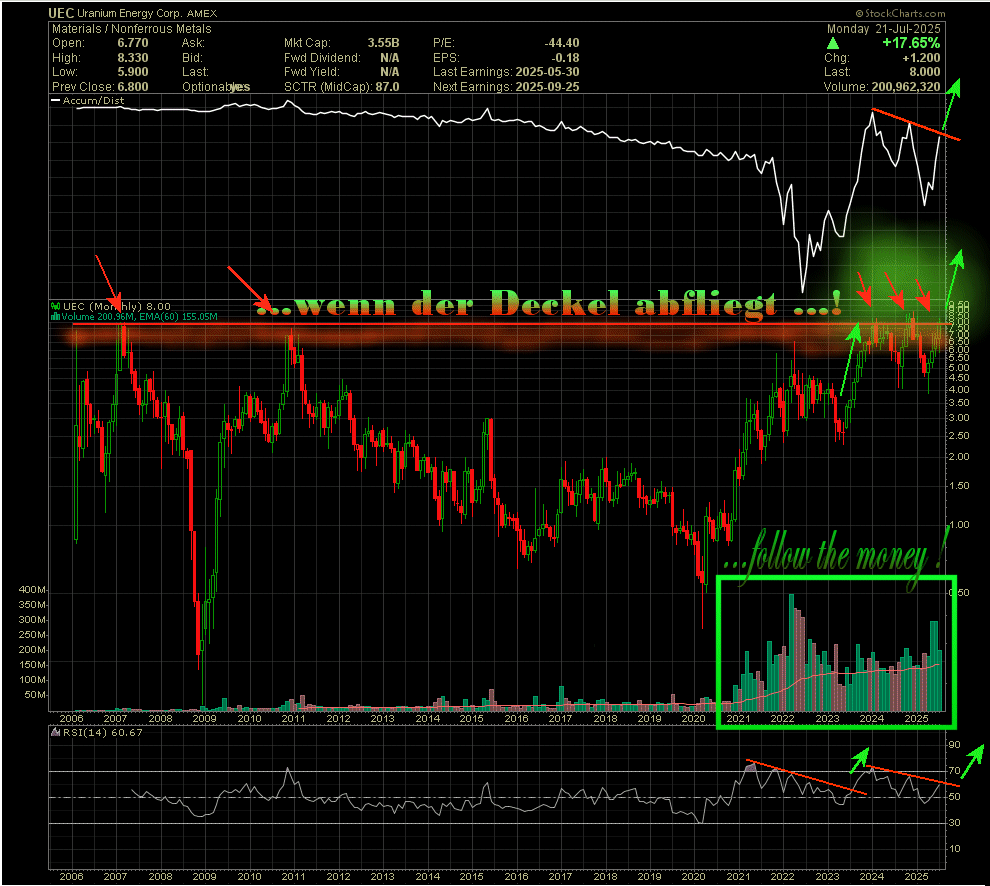Click the green up-triangle change indicator
Viewport: 990px width, 886px height.
pyautogui.click(x=833, y=44)
